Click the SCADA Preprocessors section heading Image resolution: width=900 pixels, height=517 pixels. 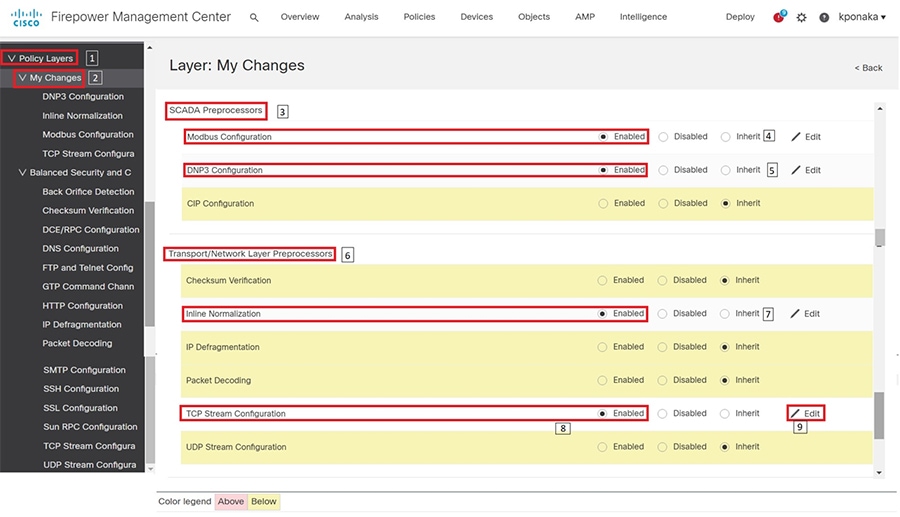(x=216, y=110)
